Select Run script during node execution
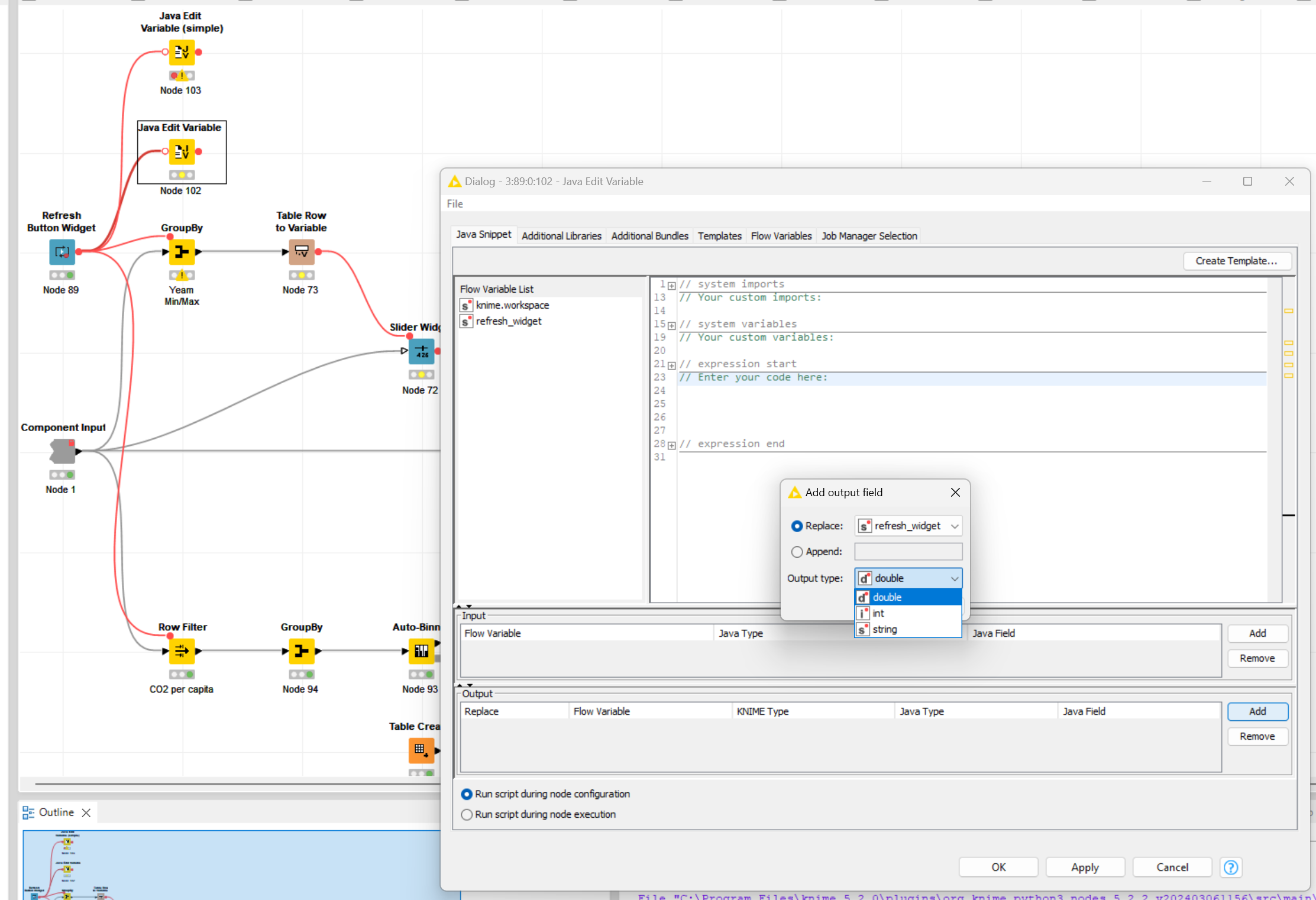 [x=467, y=814]
